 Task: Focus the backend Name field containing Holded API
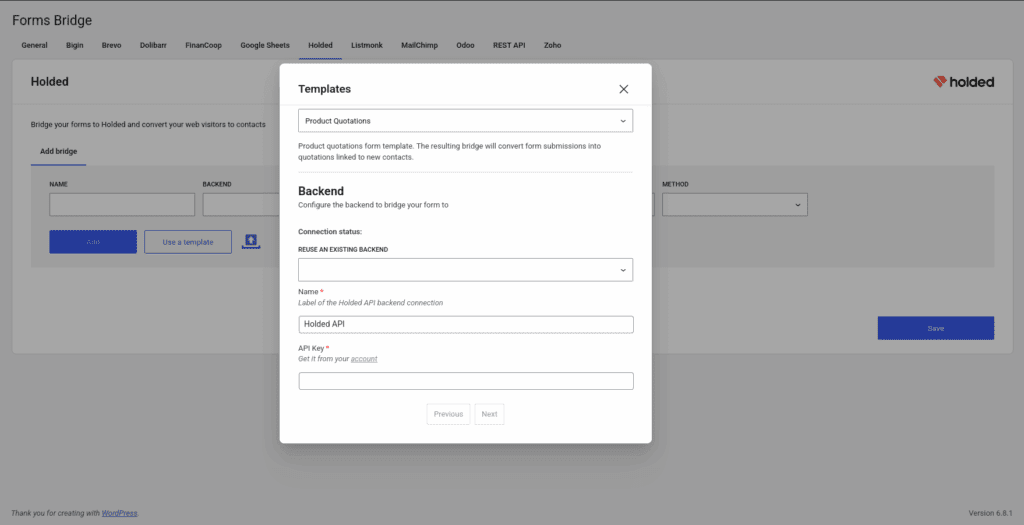466,325
